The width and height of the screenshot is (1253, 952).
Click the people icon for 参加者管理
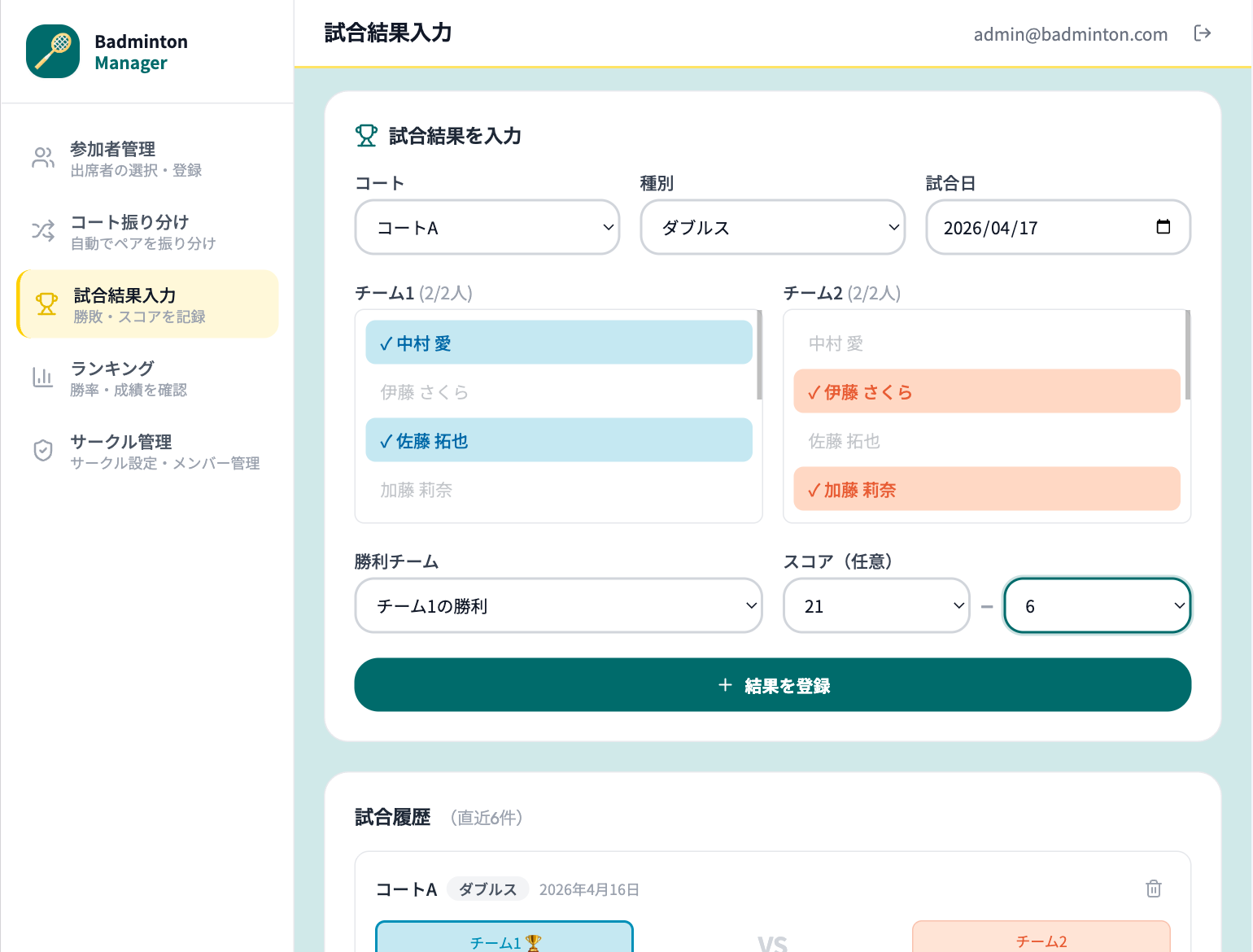43,158
